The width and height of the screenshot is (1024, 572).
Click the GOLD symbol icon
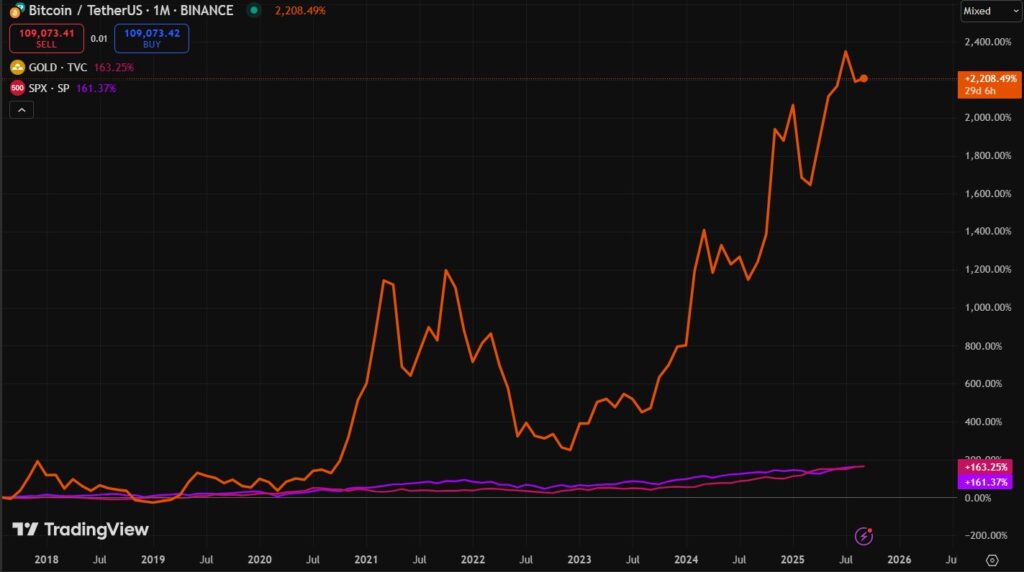[x=18, y=67]
